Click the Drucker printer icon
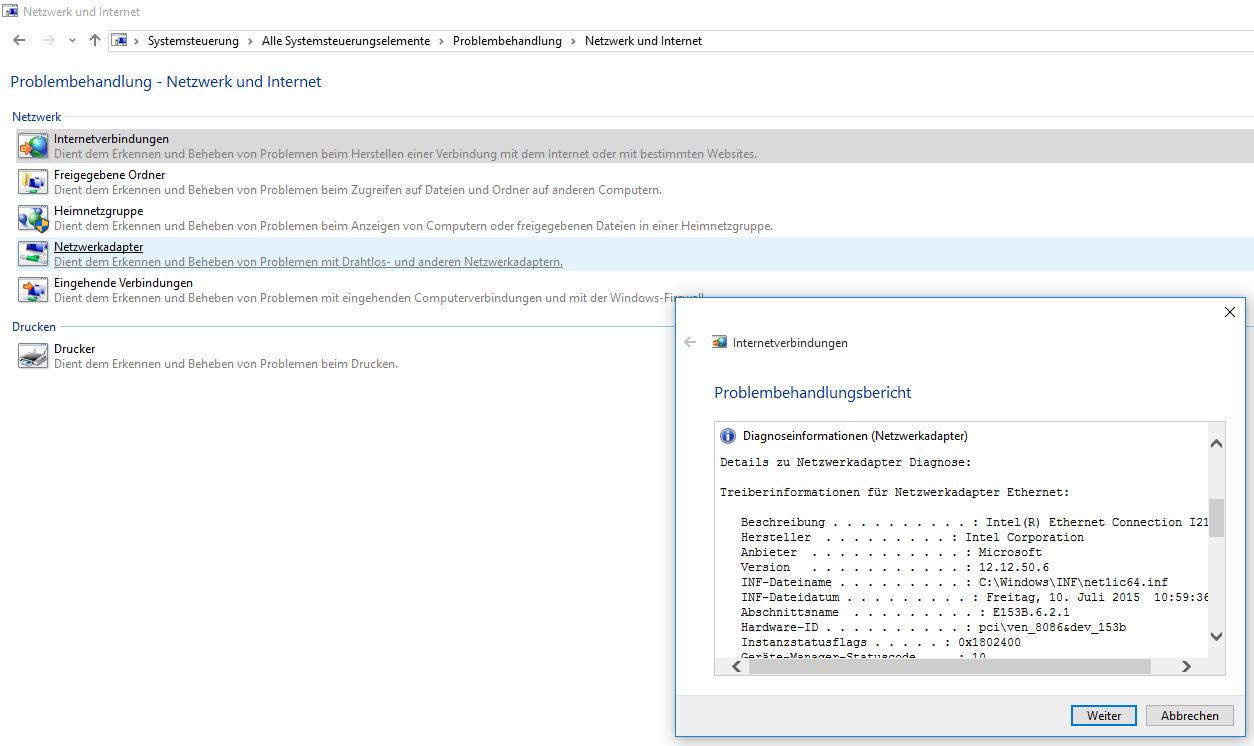Image resolution: width=1254 pixels, height=746 pixels. (x=33, y=356)
